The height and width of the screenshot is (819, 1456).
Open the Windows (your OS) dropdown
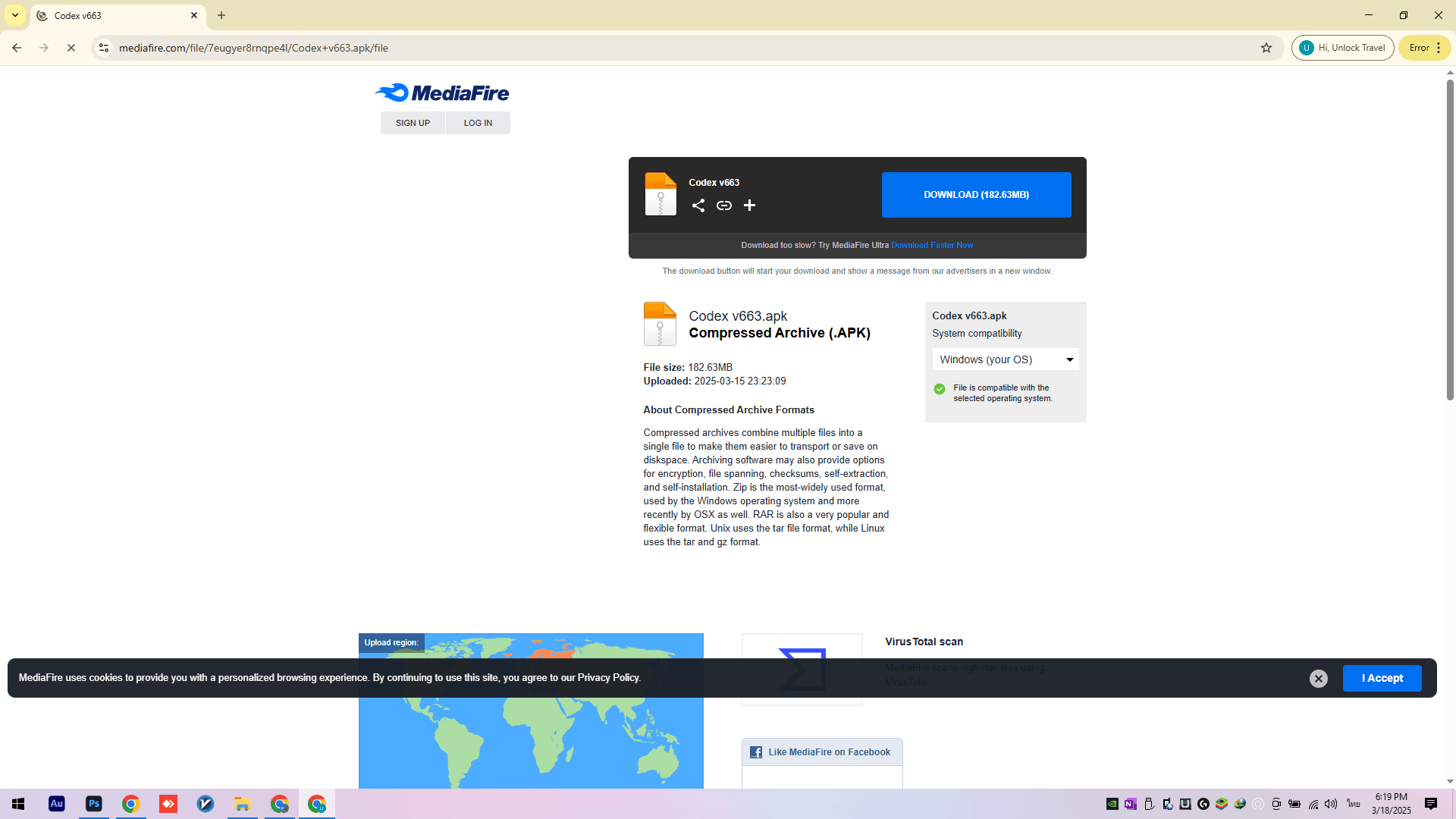pyautogui.click(x=1005, y=359)
